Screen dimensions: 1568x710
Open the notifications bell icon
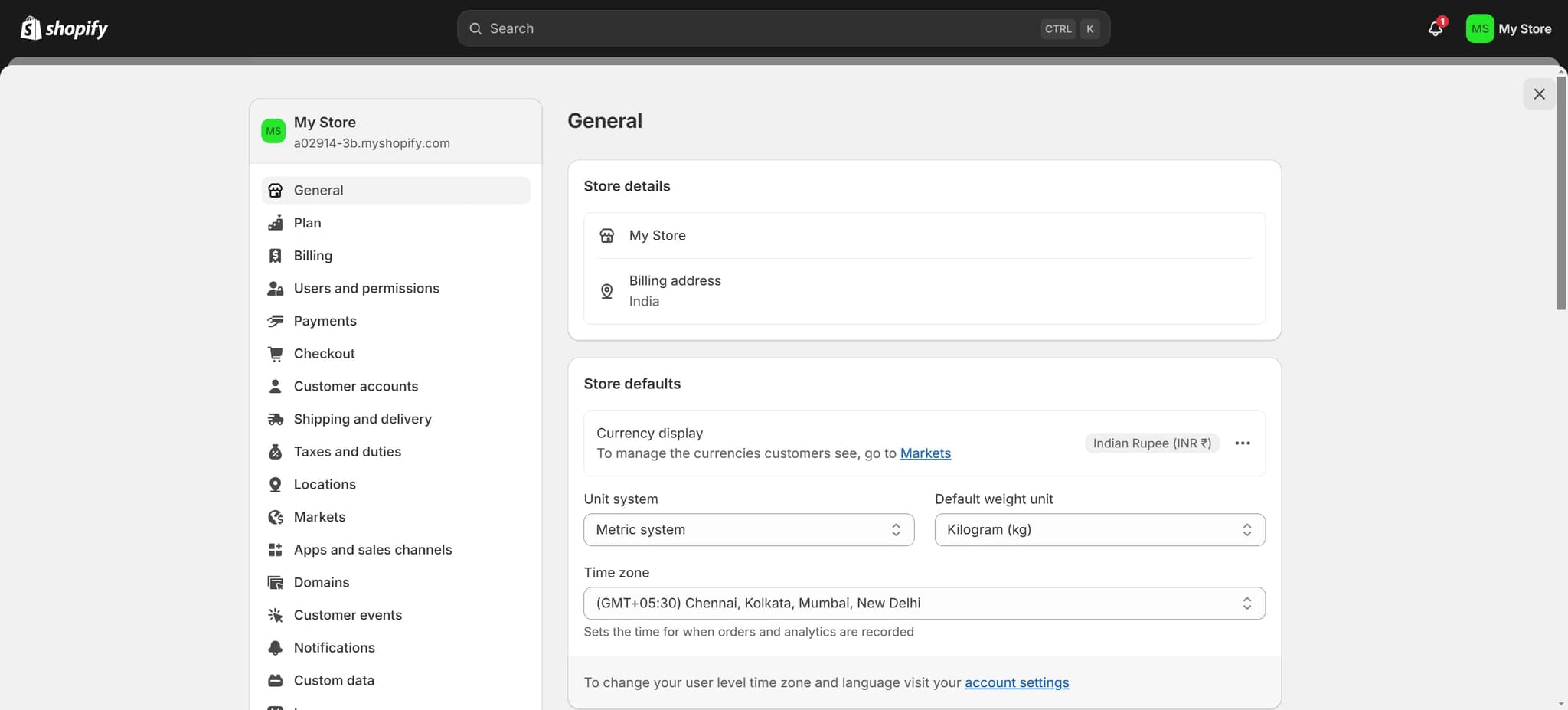1436,28
